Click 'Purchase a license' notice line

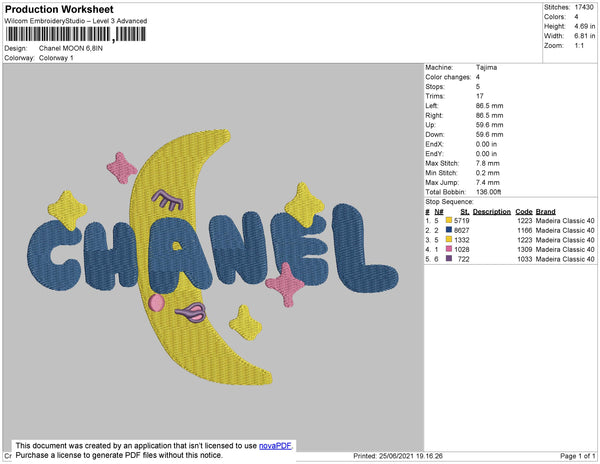pos(119,455)
